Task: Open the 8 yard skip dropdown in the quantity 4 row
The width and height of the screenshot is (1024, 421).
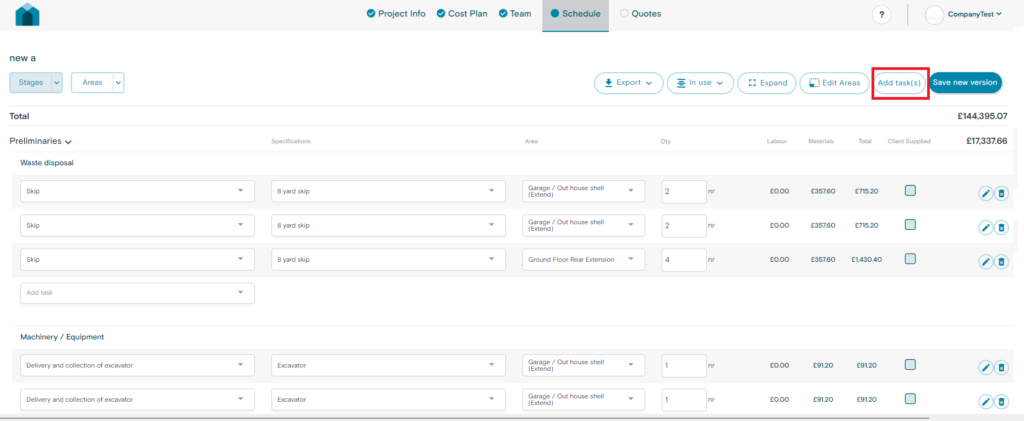Action: (388, 259)
